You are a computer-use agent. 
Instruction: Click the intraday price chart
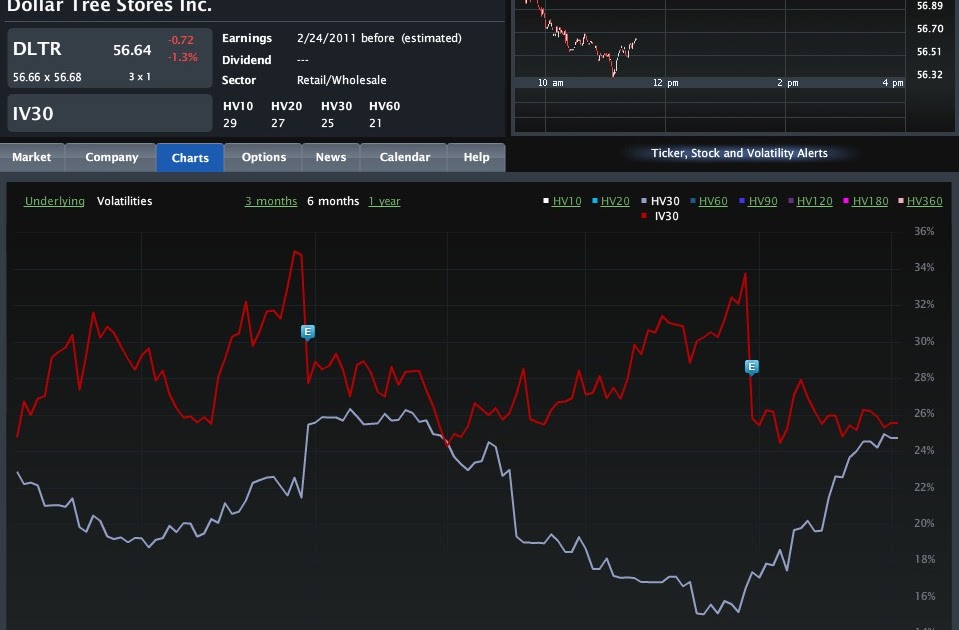(709, 65)
